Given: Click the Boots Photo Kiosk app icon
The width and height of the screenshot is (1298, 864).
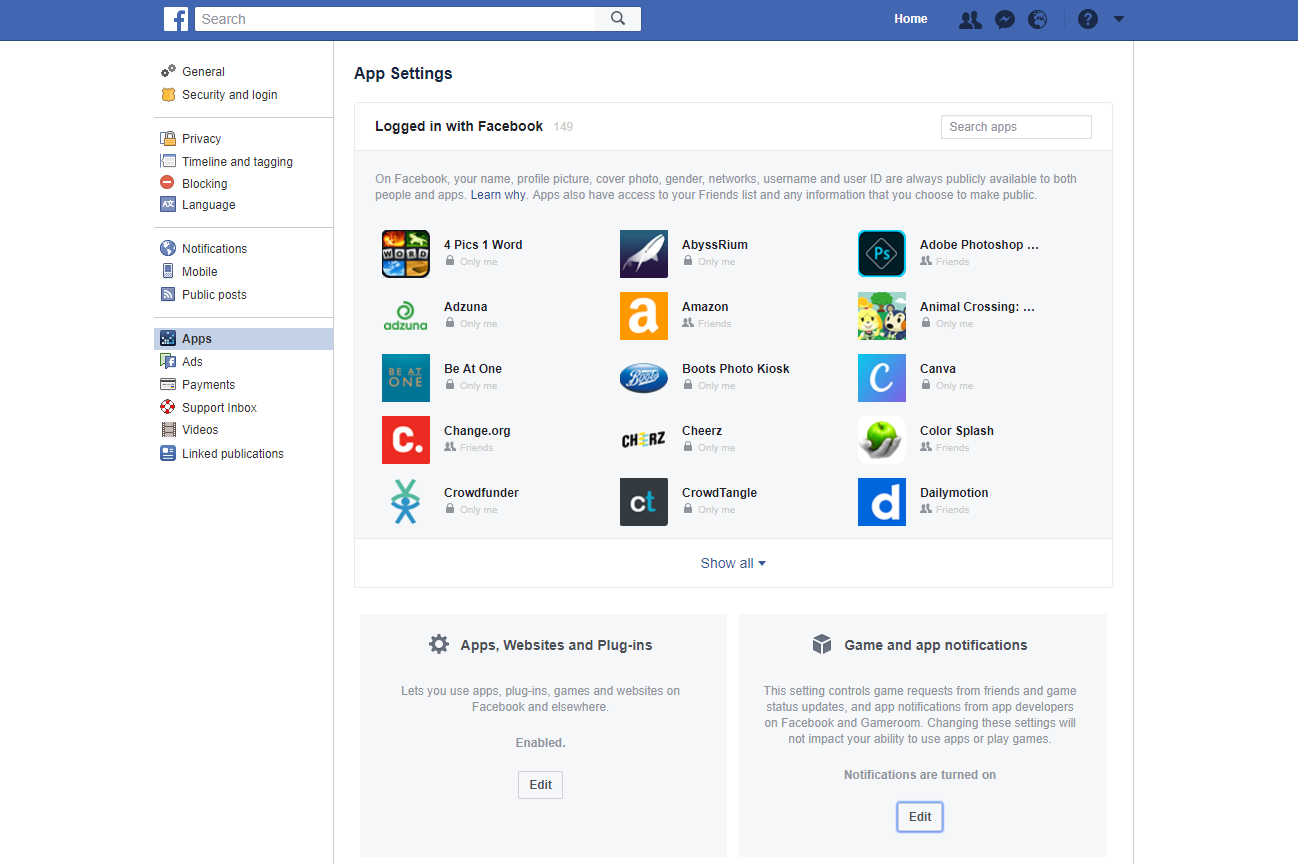Looking at the screenshot, I should coord(644,378).
